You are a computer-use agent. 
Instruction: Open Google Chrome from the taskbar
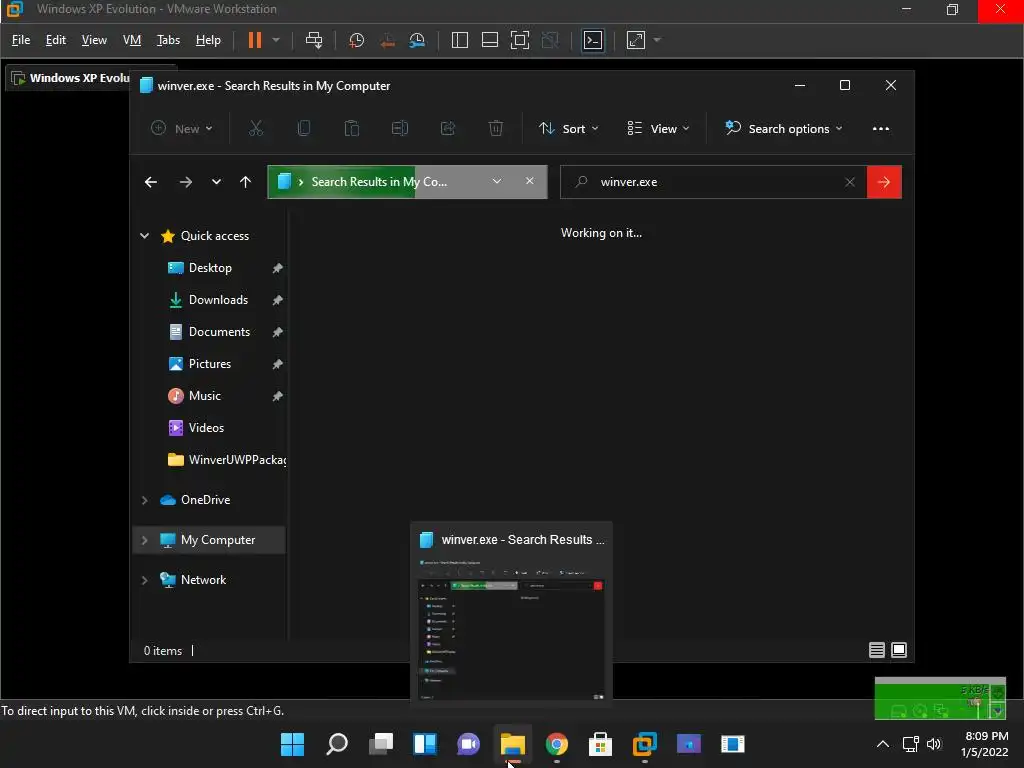click(x=556, y=744)
